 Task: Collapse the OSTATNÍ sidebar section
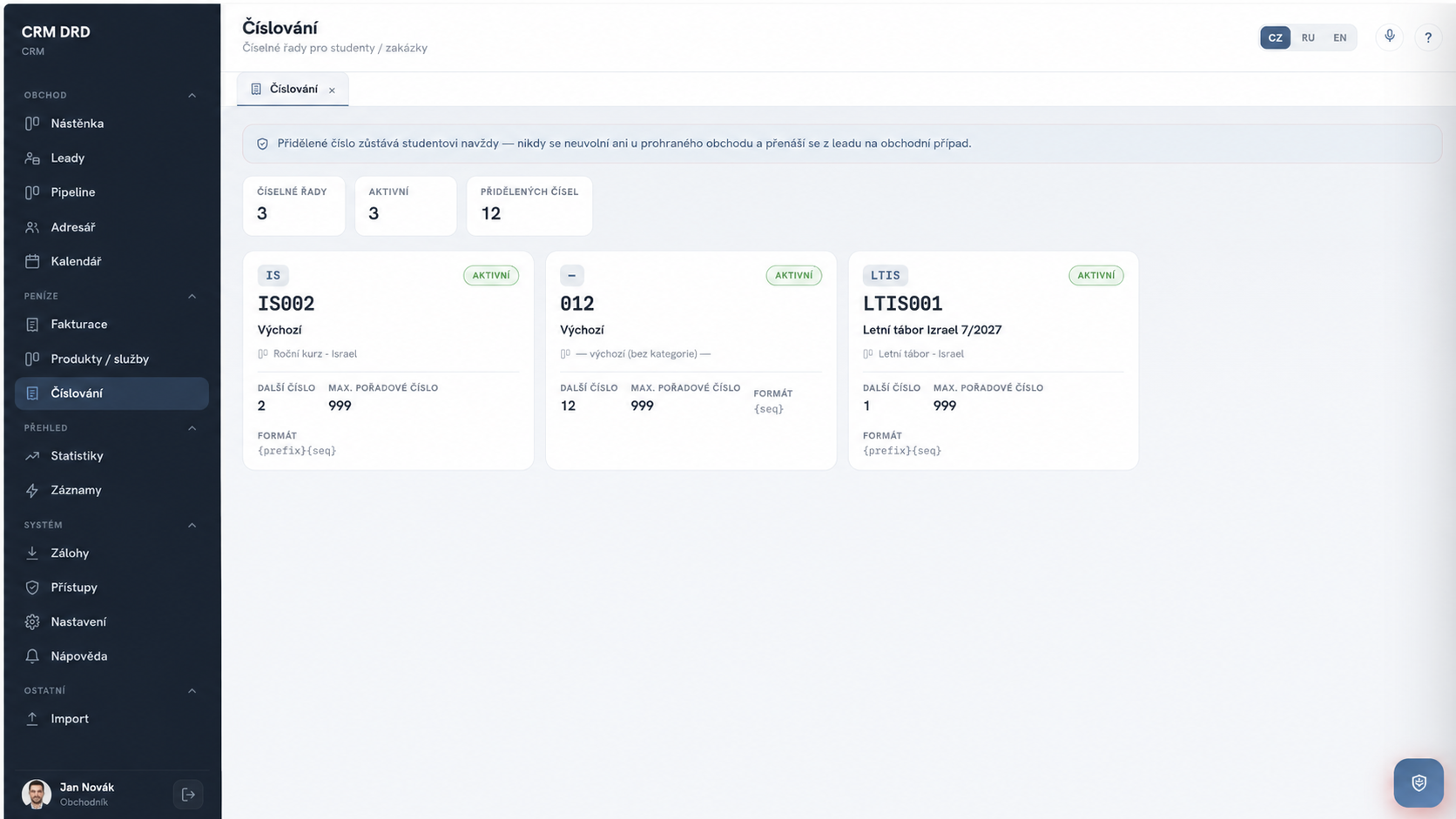click(x=192, y=691)
